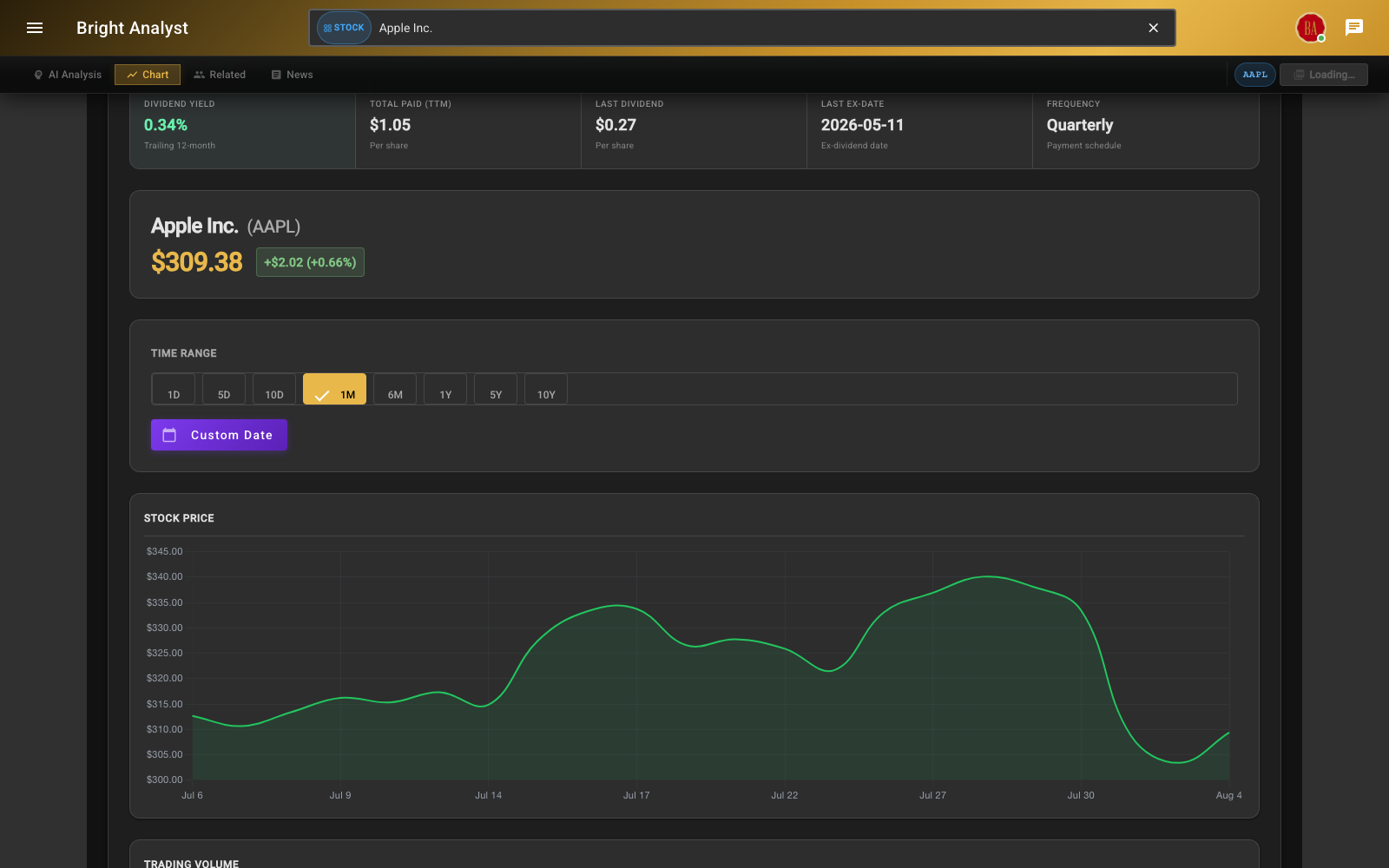
Task: Switch to the News tab
Action: [x=292, y=75]
